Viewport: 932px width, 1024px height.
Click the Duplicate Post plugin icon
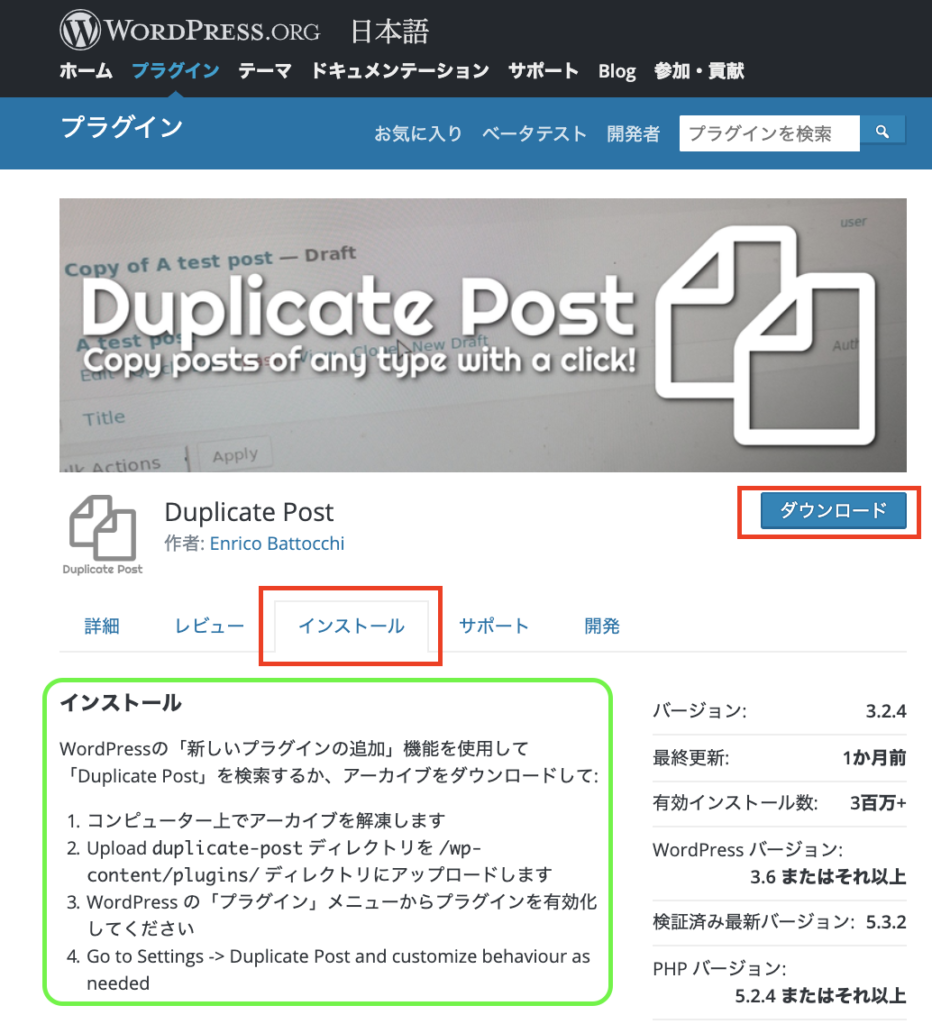click(103, 535)
